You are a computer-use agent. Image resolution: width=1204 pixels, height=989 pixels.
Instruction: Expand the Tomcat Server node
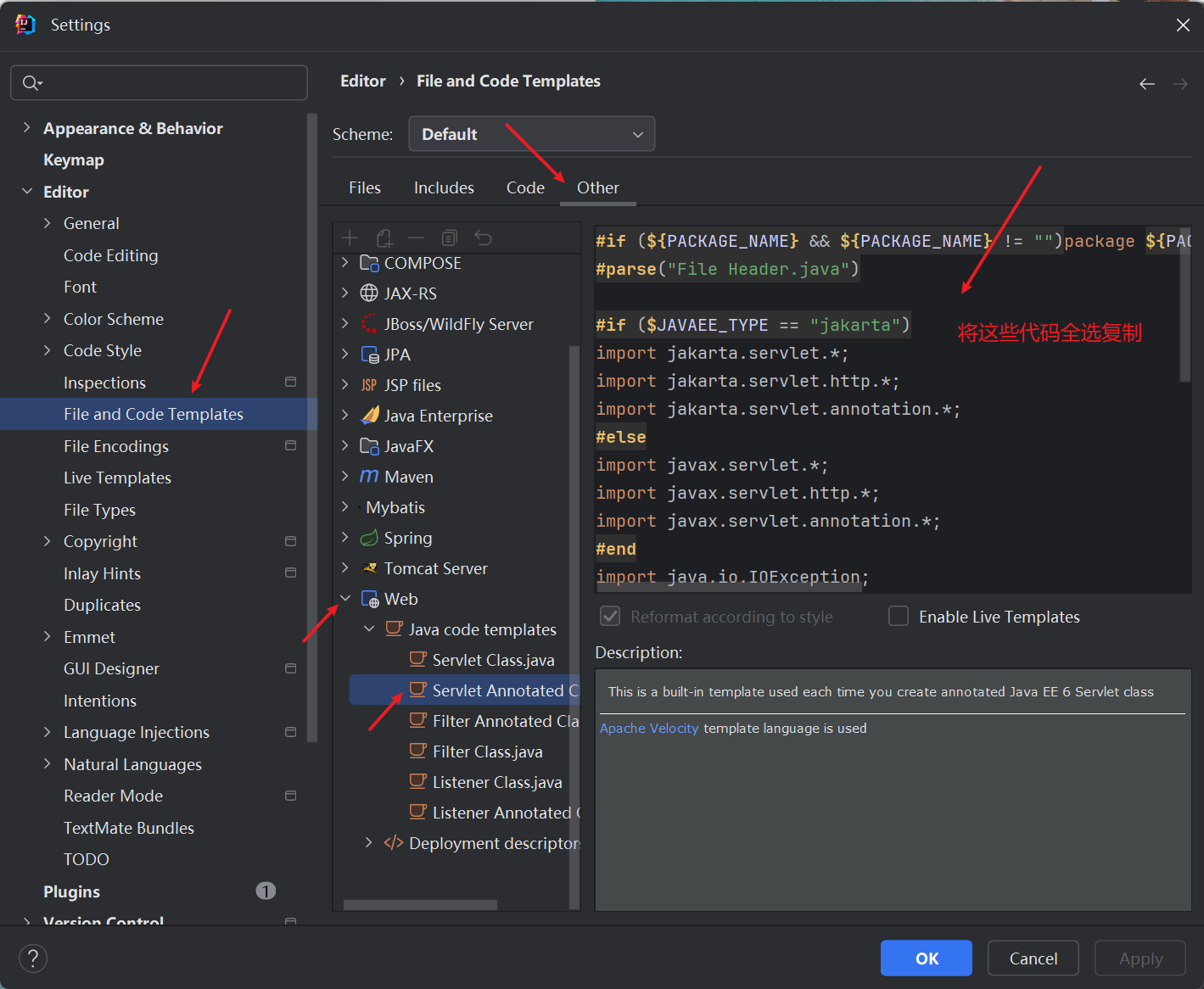(345, 568)
